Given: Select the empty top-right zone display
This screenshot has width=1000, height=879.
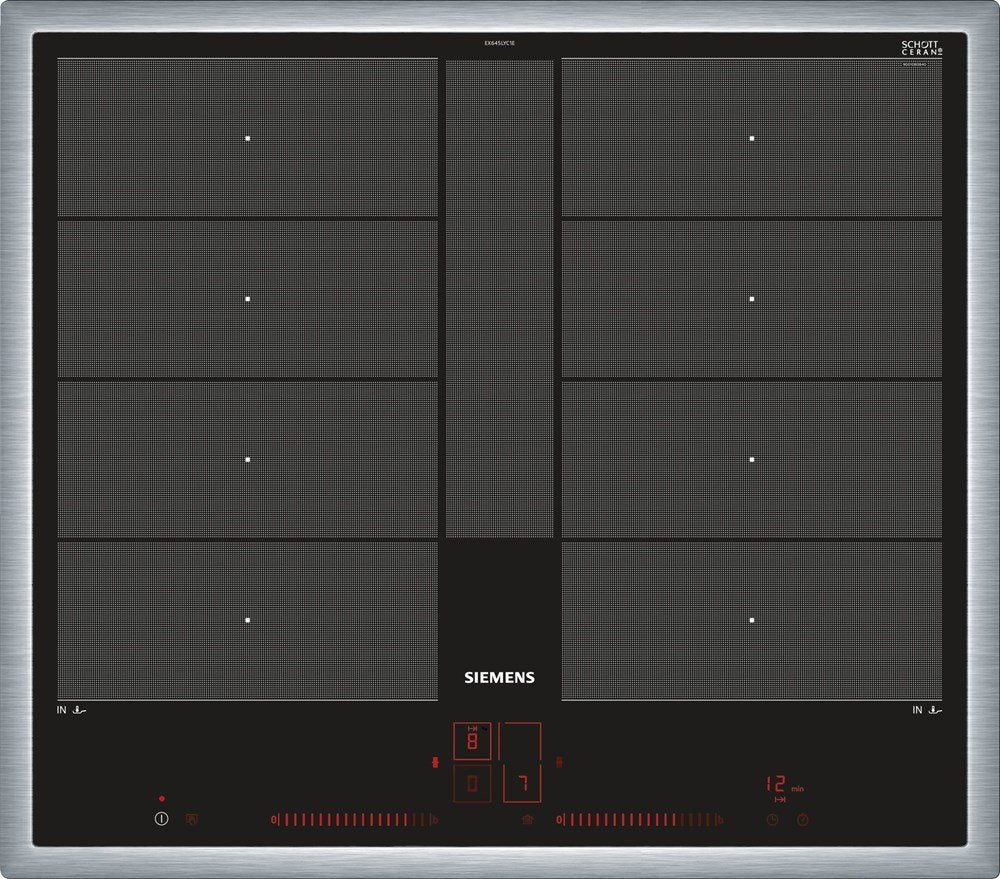Looking at the screenshot, I should coord(521,742).
